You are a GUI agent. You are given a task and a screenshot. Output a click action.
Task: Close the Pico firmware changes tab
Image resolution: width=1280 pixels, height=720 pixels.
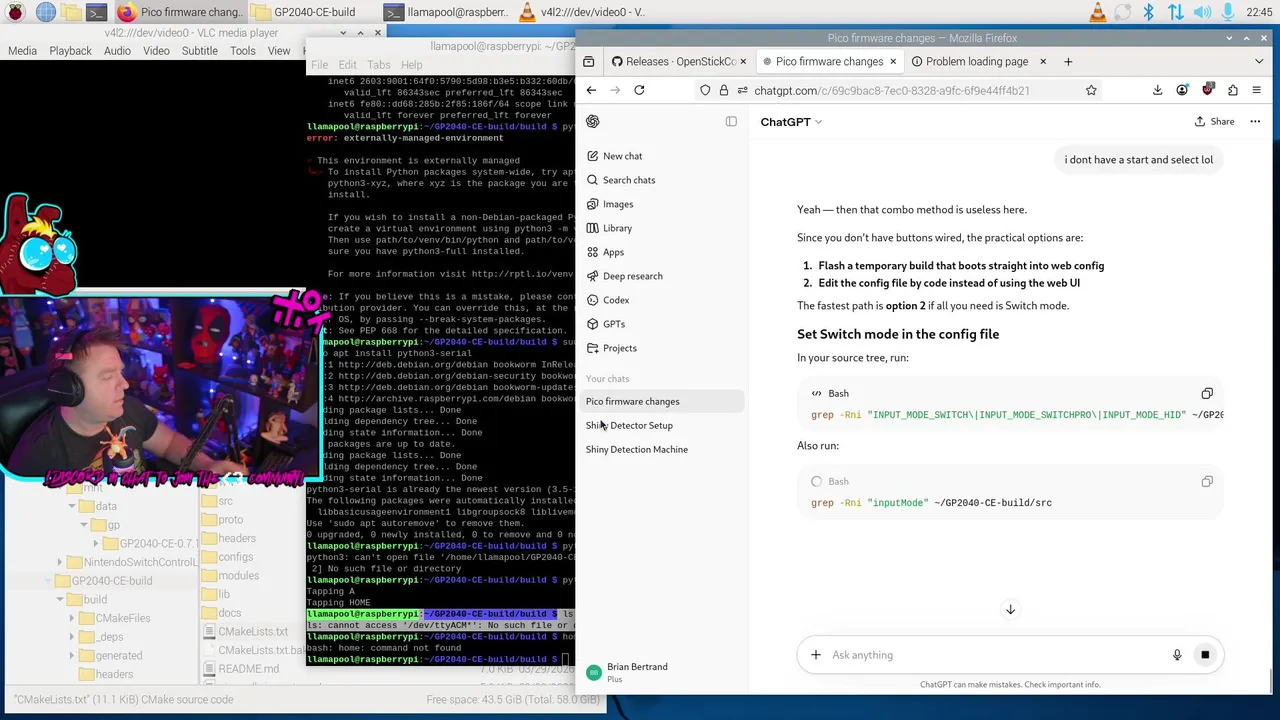(893, 61)
